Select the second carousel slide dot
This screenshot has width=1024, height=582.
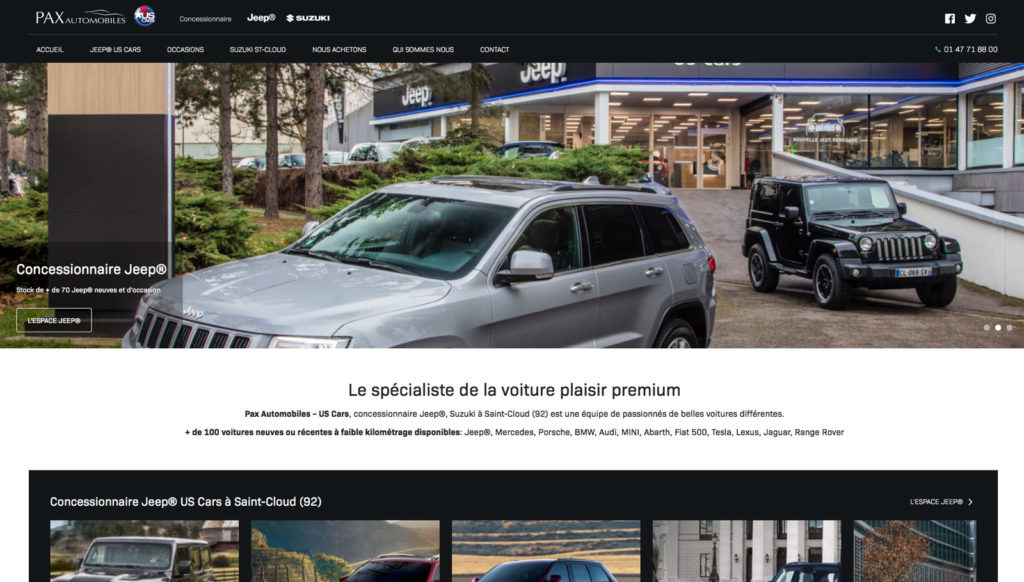point(998,327)
